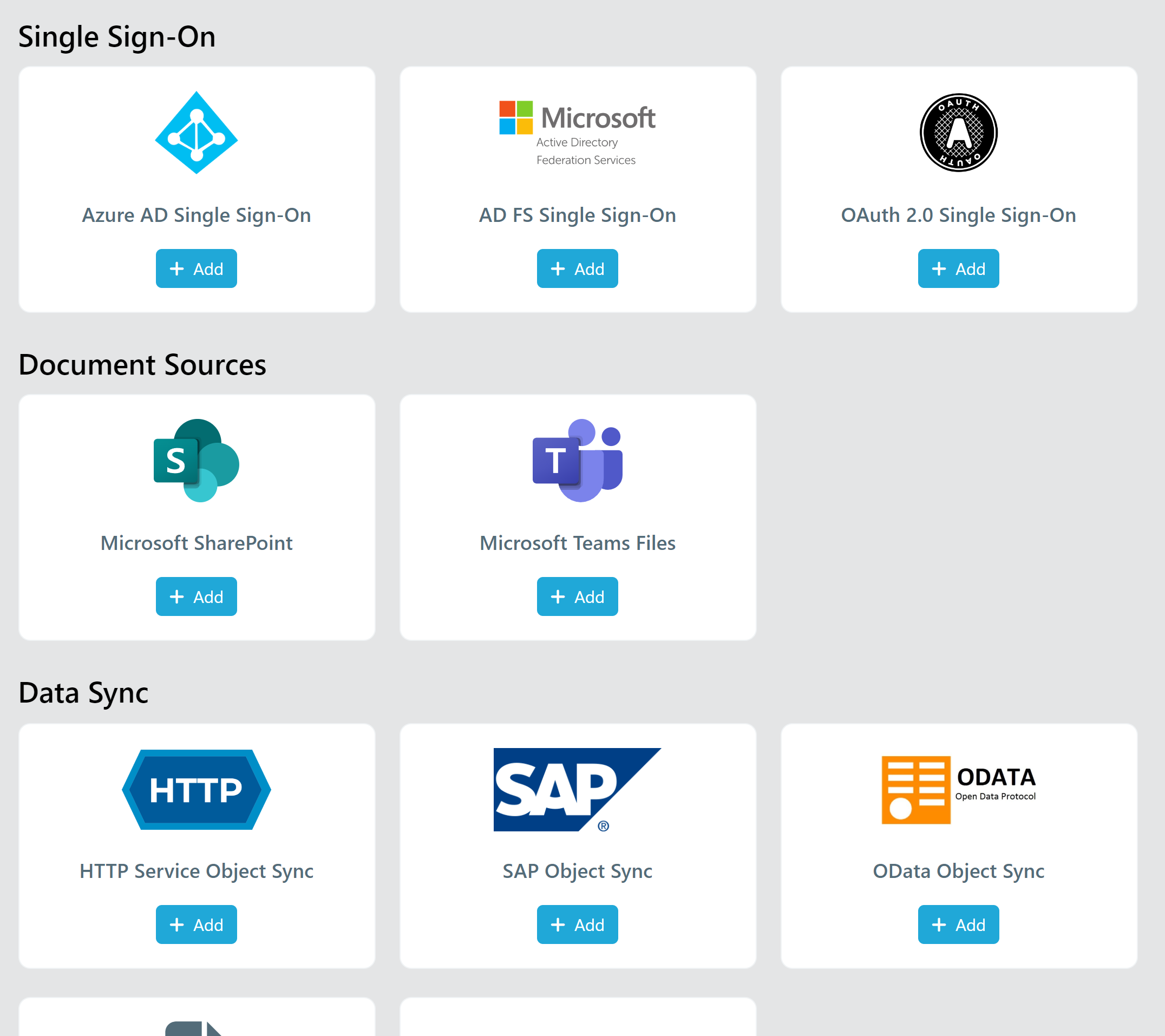Add Microsoft SharePoint document source
Screen dimensions: 1165x1036
tap(197, 596)
